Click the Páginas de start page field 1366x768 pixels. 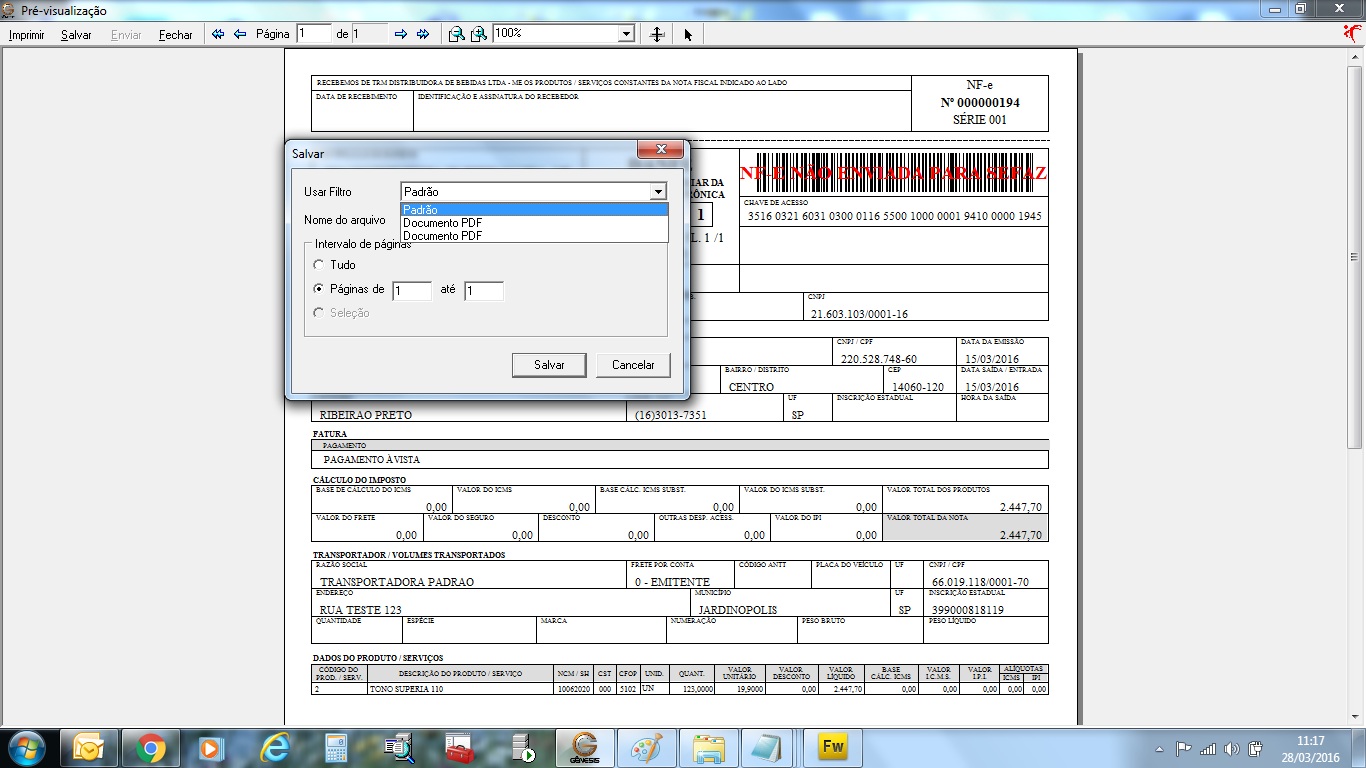click(412, 291)
